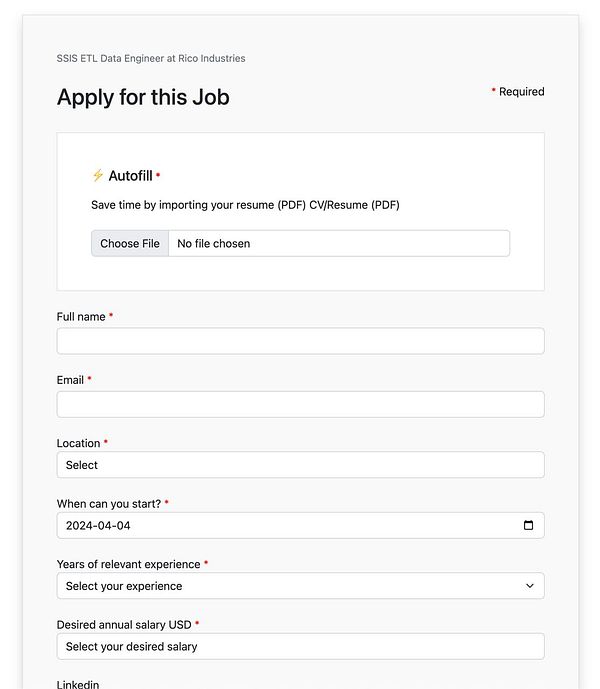Click the Choose File button
The height and width of the screenshot is (689, 600).
coord(130,244)
